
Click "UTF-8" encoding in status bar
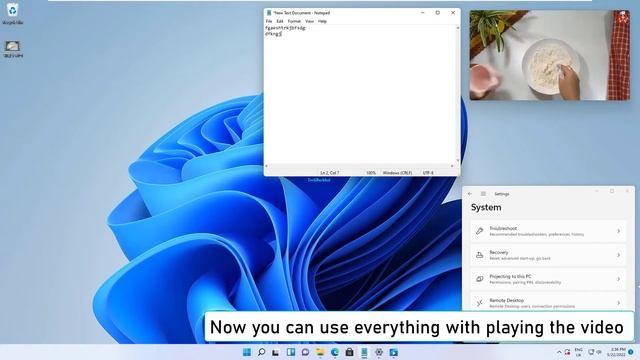428,173
